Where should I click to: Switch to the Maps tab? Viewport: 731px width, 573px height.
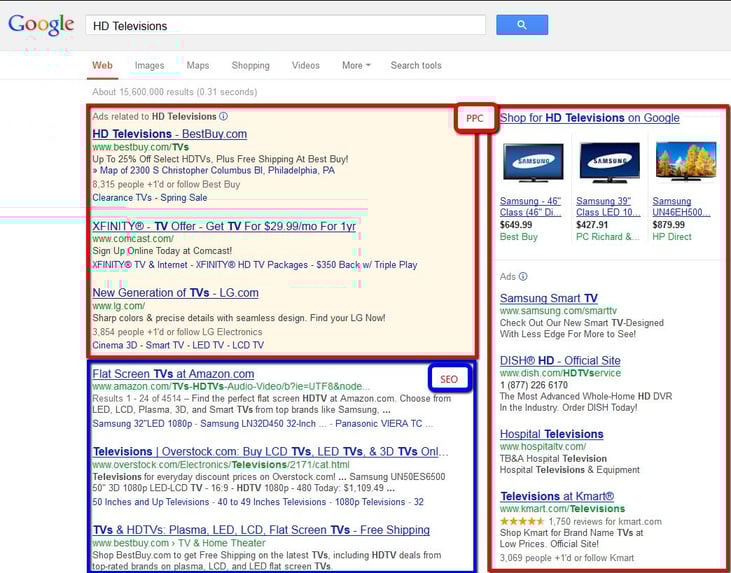click(x=198, y=65)
